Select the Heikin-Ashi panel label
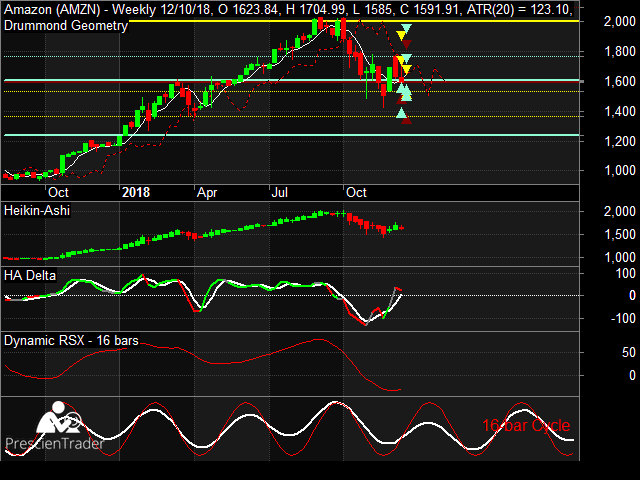This screenshot has height=480, width=640. point(37,211)
